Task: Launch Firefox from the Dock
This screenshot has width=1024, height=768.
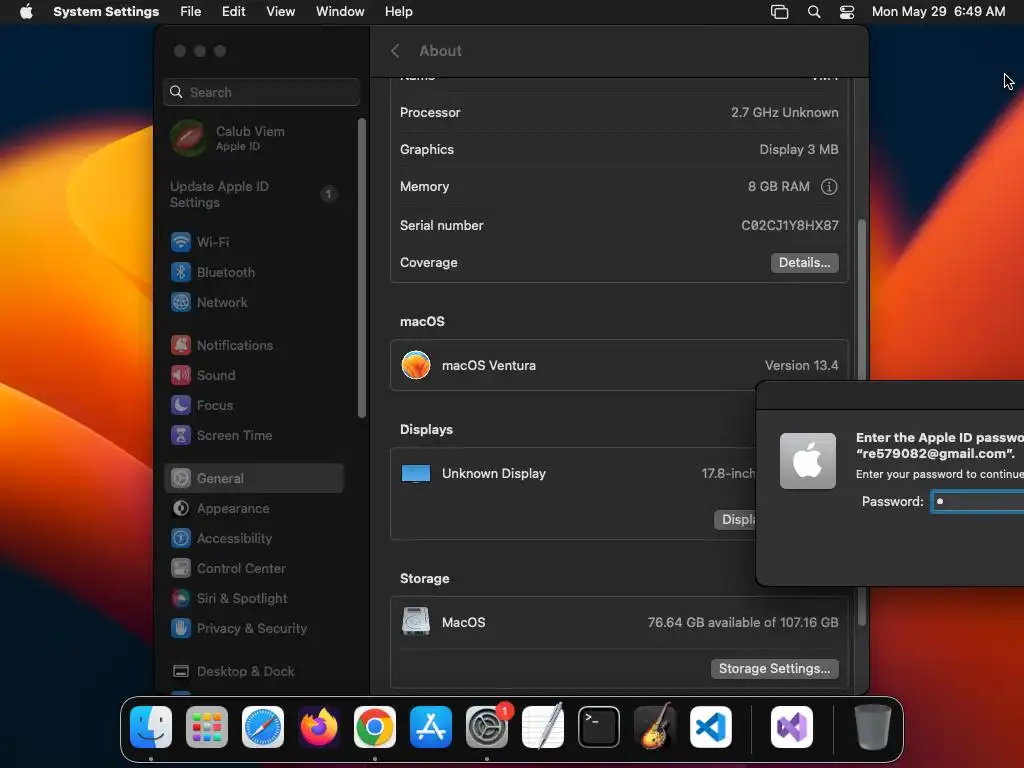Action: tap(319, 727)
